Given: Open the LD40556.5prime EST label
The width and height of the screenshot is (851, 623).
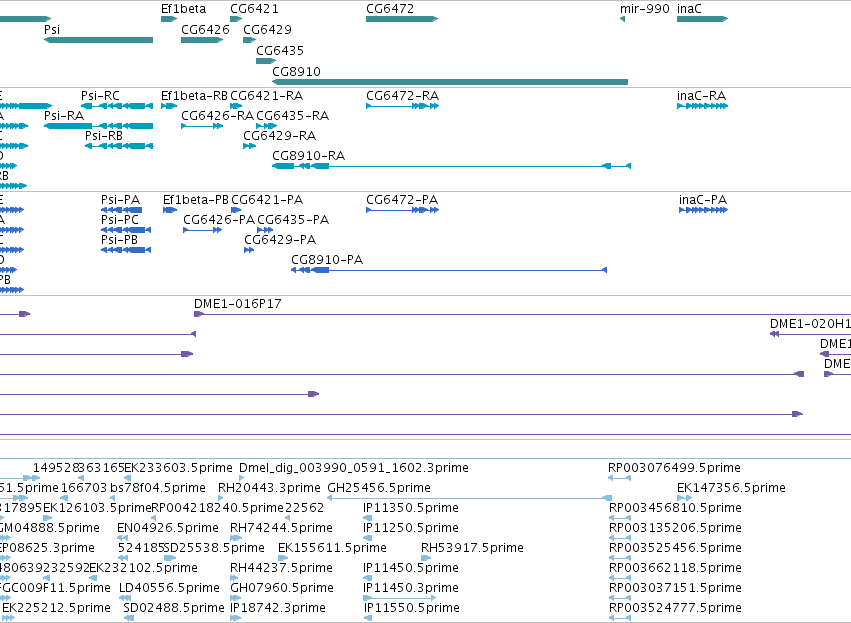Looking at the screenshot, I should [x=169, y=588].
